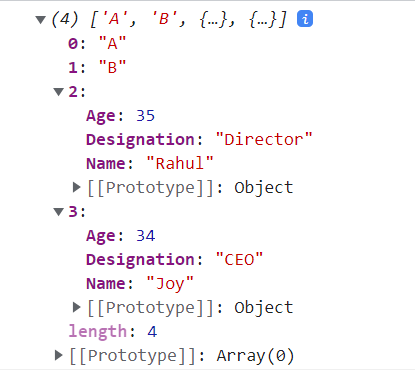Click the blue info icon beside array

[305, 19]
